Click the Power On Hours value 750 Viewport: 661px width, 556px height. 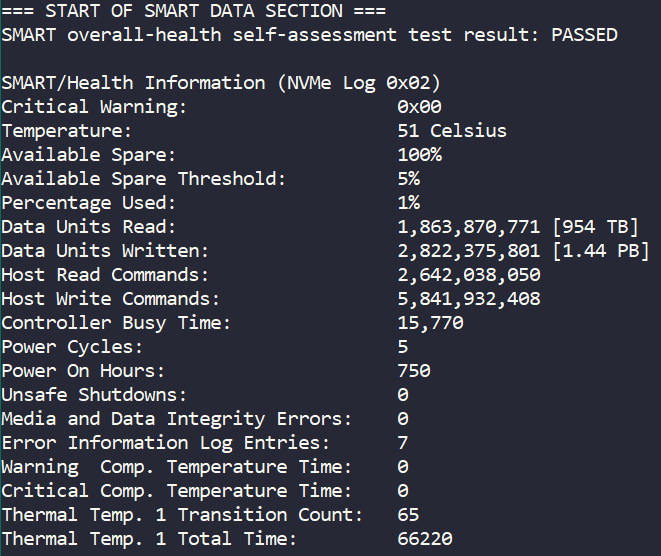coord(414,371)
